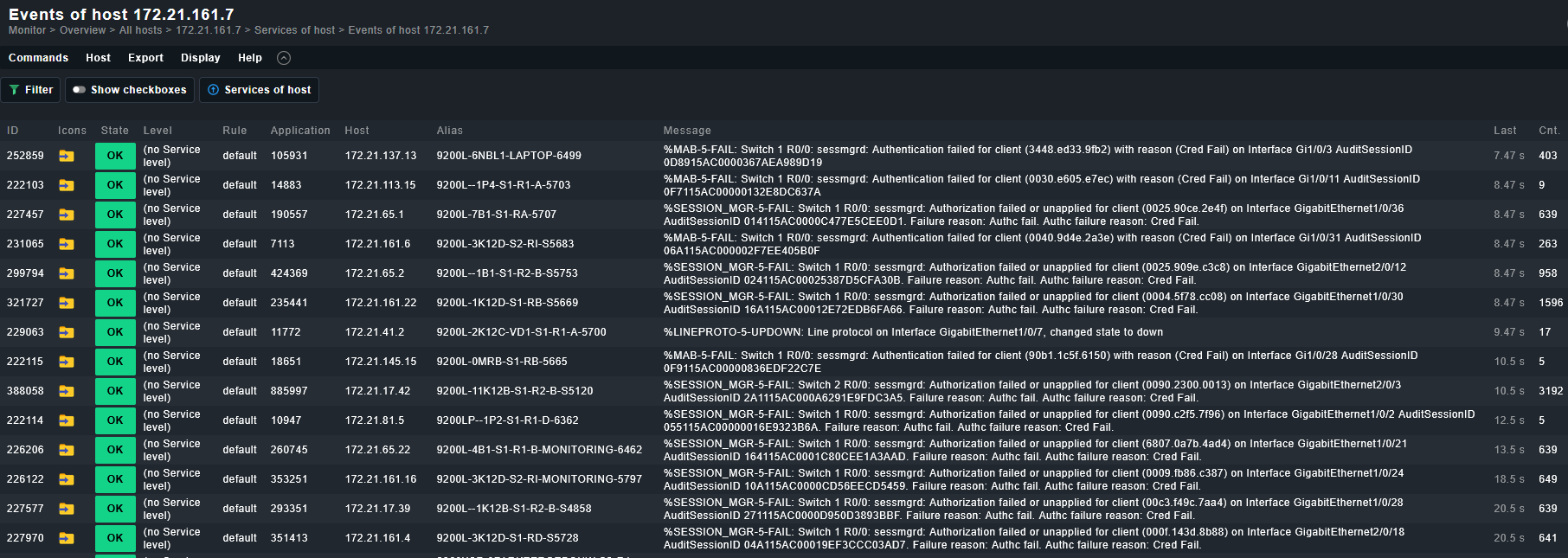Click the event icon in row 227970
Image resolution: width=1568 pixels, height=558 pixels.
(67, 539)
